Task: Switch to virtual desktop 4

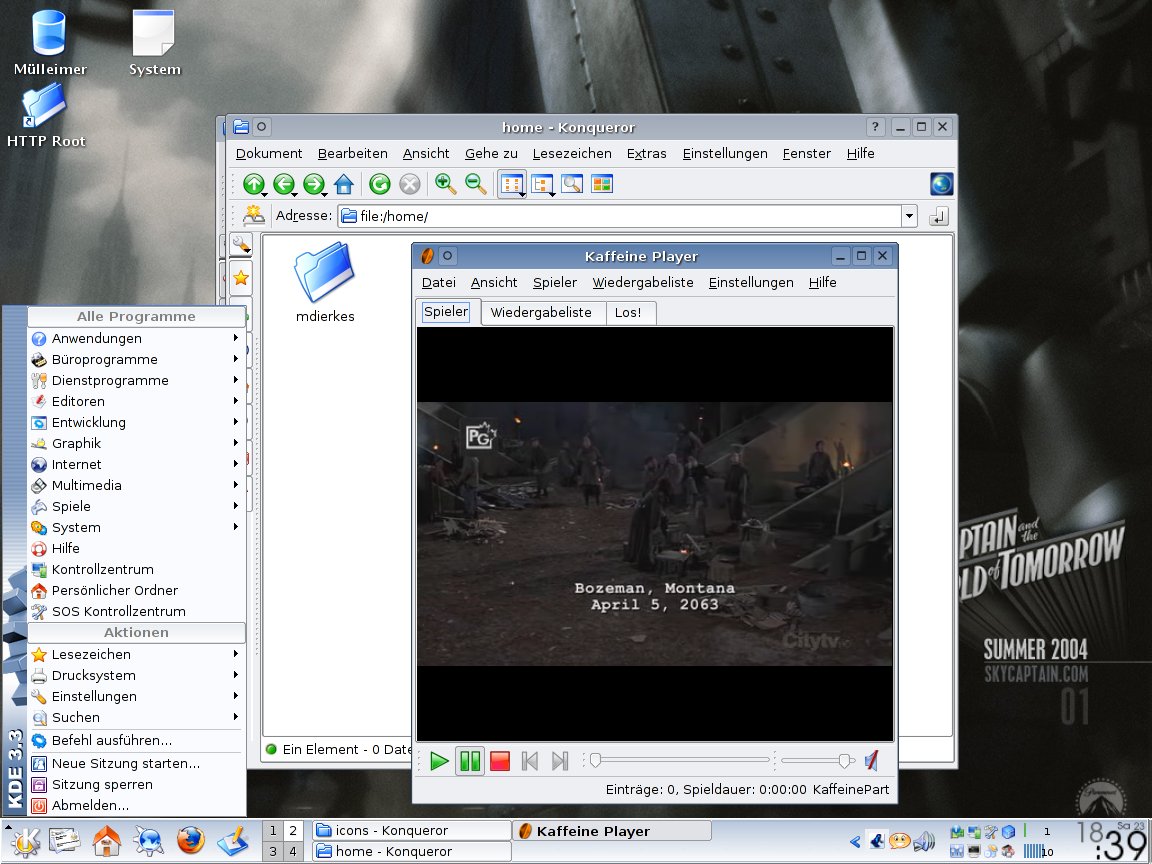Action: [x=292, y=852]
